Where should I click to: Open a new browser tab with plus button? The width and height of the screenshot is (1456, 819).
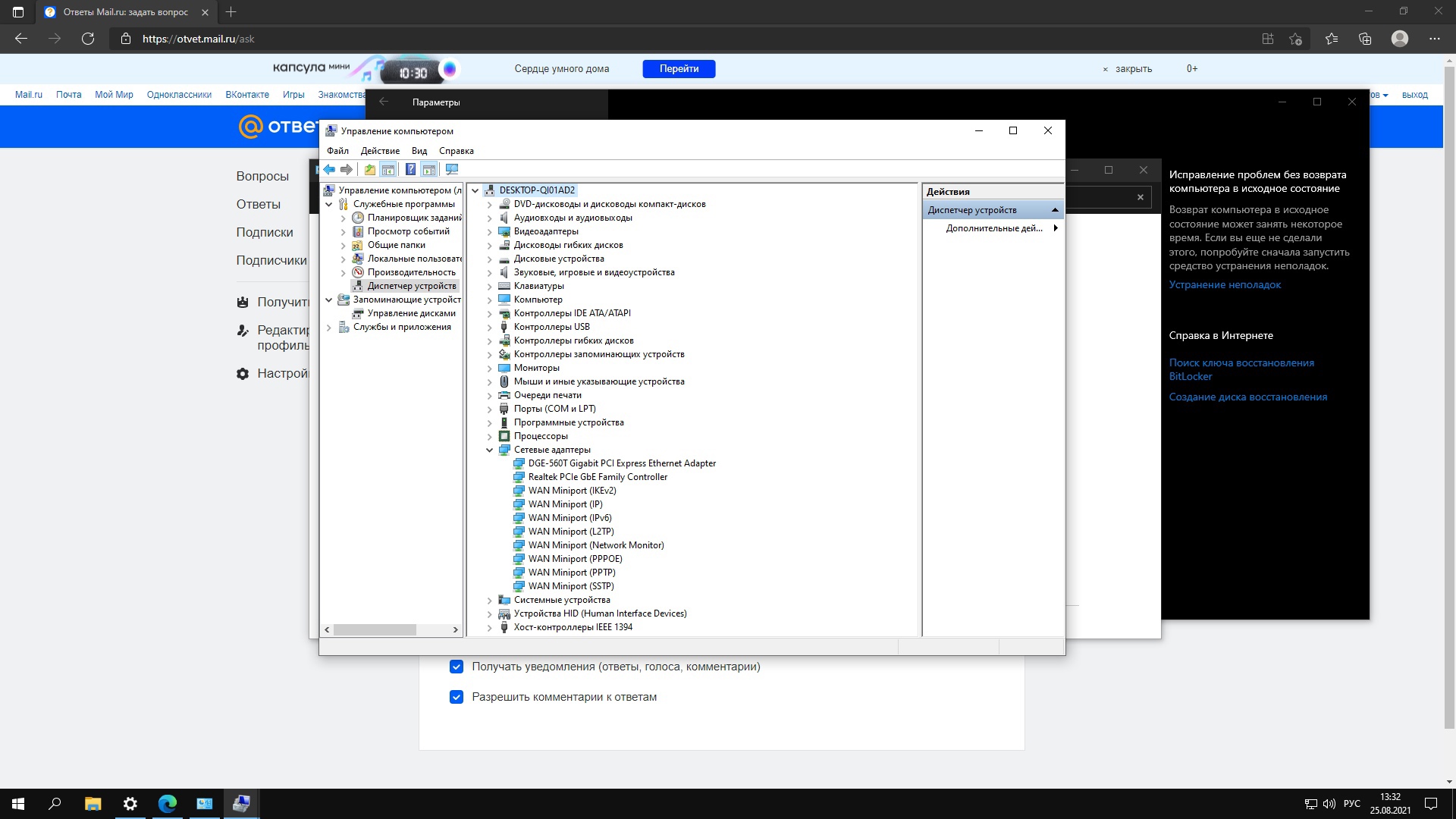231,12
